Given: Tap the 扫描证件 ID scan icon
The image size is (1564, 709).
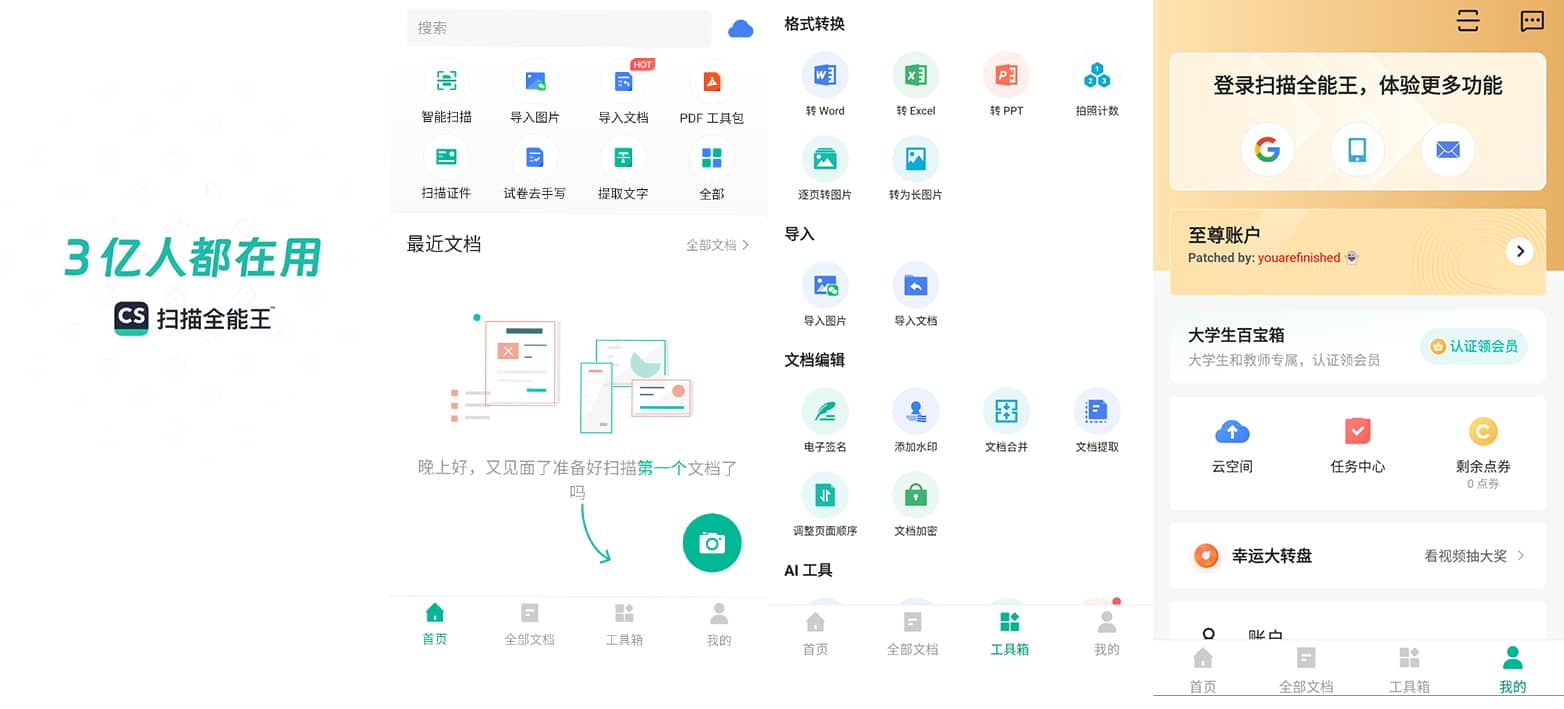Looking at the screenshot, I should coord(446,158).
